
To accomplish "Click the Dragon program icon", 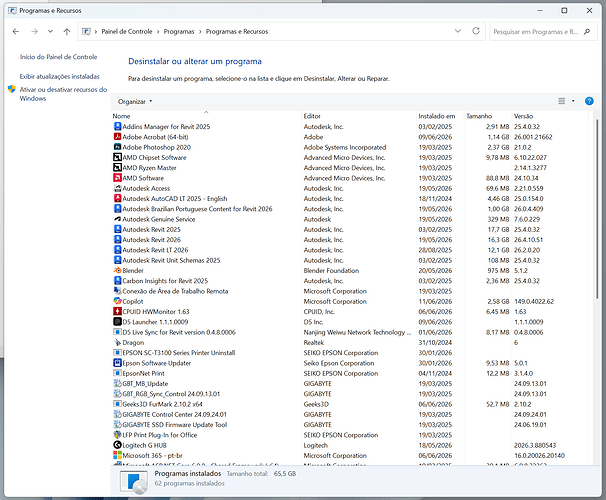I will (x=117, y=342).
